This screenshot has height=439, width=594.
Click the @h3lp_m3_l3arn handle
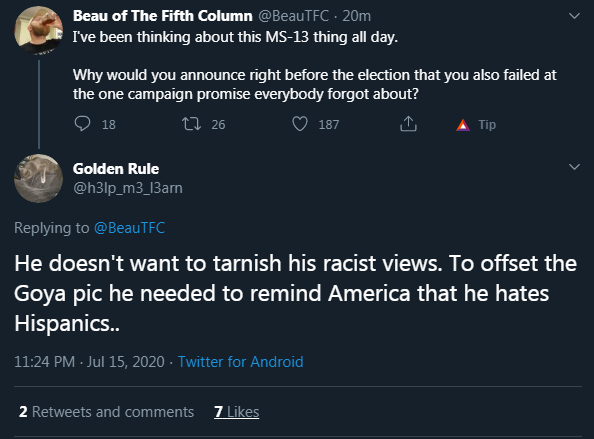[128, 188]
